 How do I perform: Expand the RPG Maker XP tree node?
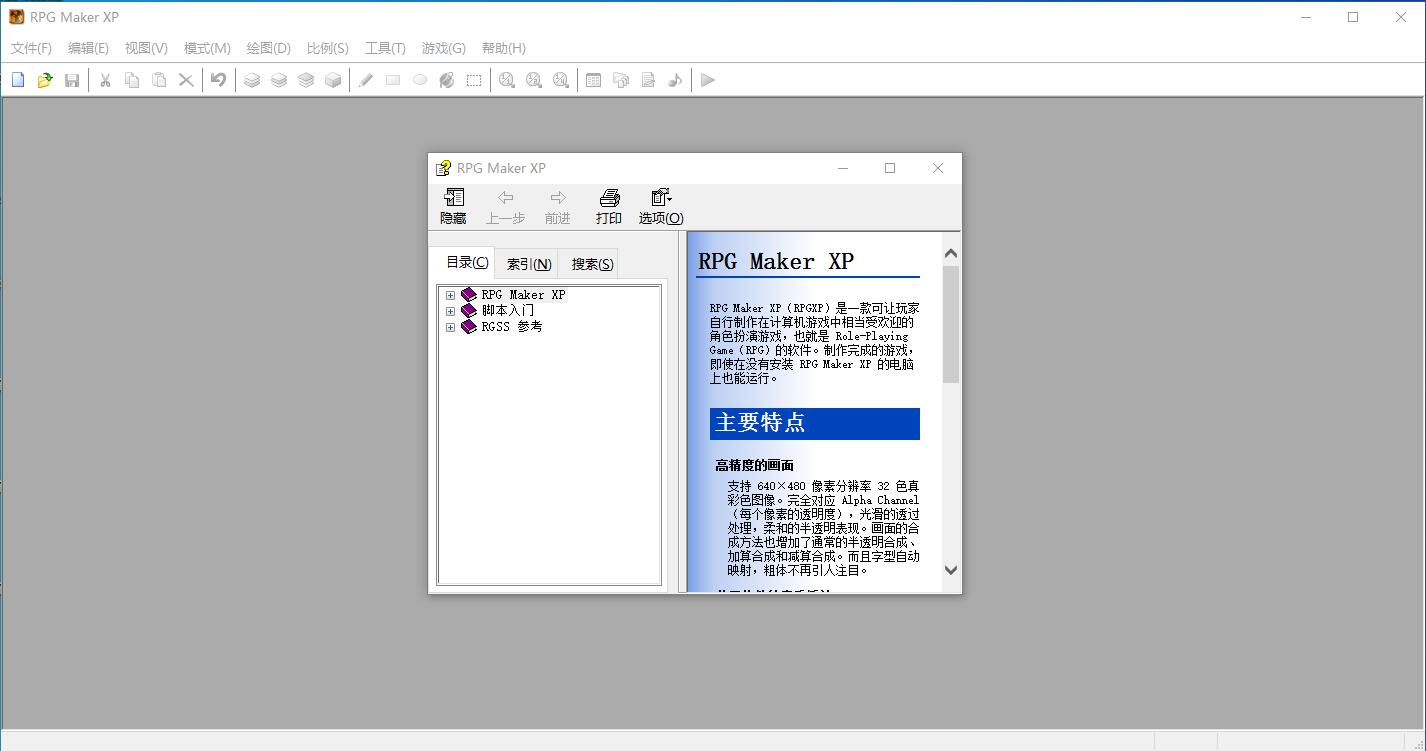point(450,295)
